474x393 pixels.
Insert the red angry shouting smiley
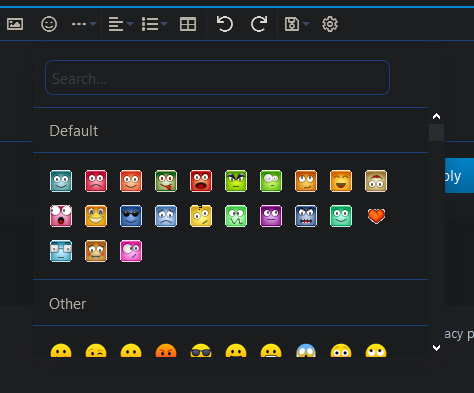[201, 181]
